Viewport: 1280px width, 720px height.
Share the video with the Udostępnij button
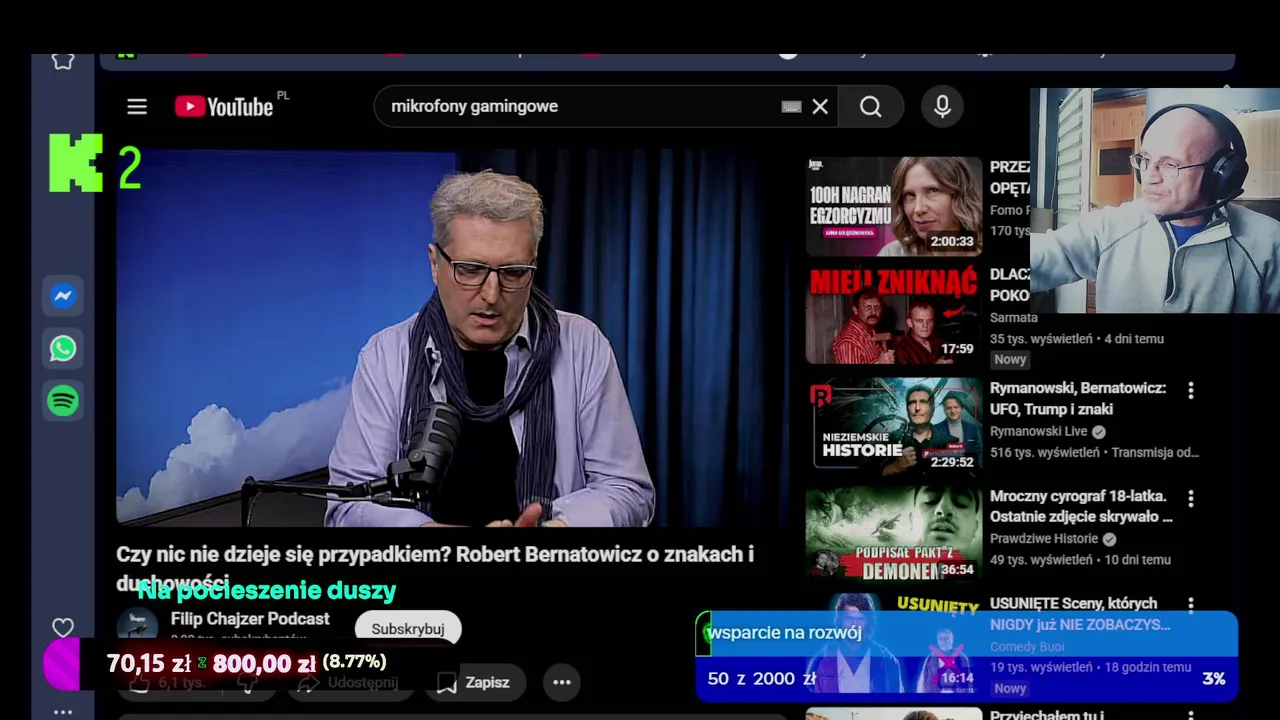coord(349,682)
